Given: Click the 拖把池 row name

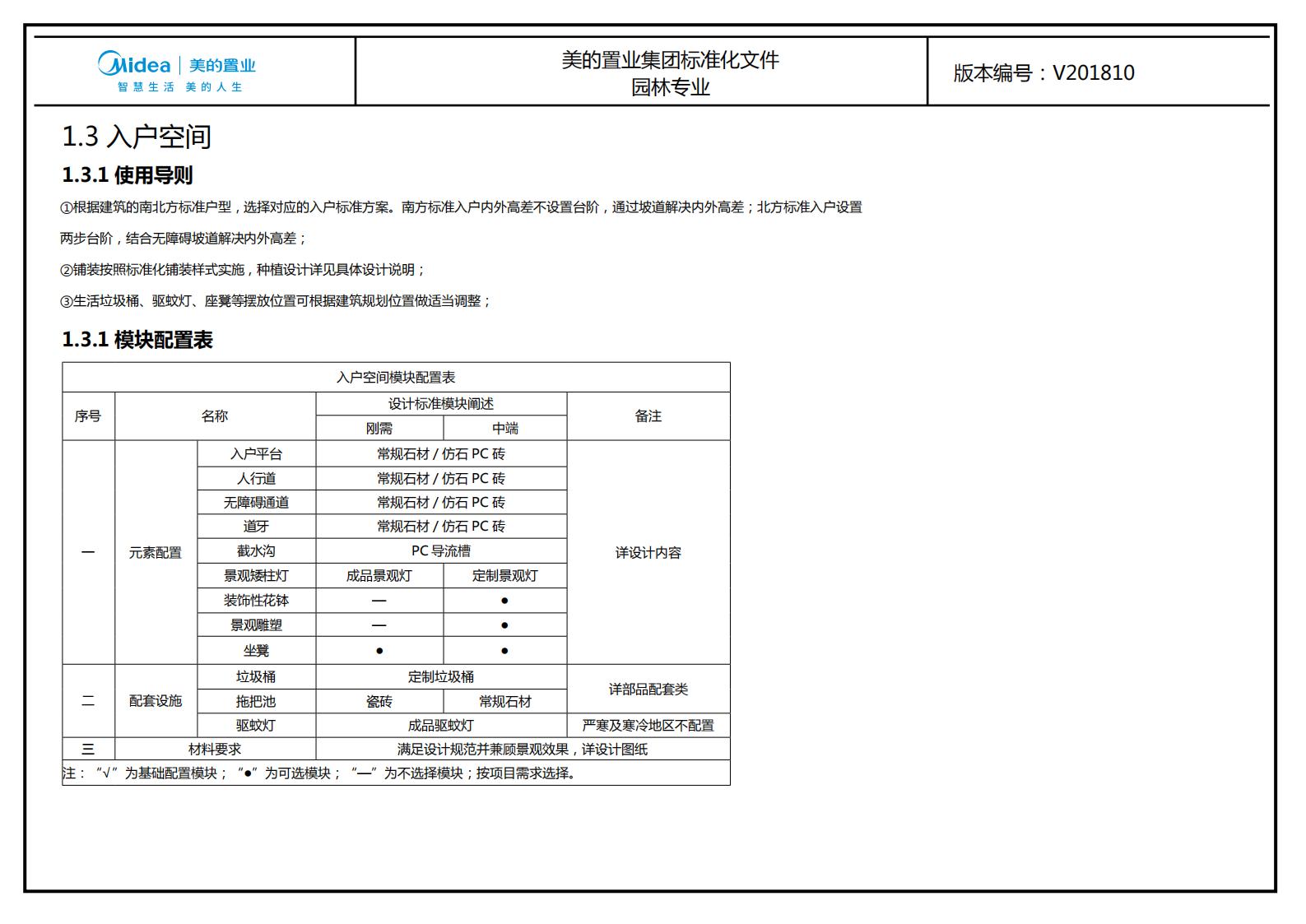Looking at the screenshot, I should pyautogui.click(x=256, y=702).
